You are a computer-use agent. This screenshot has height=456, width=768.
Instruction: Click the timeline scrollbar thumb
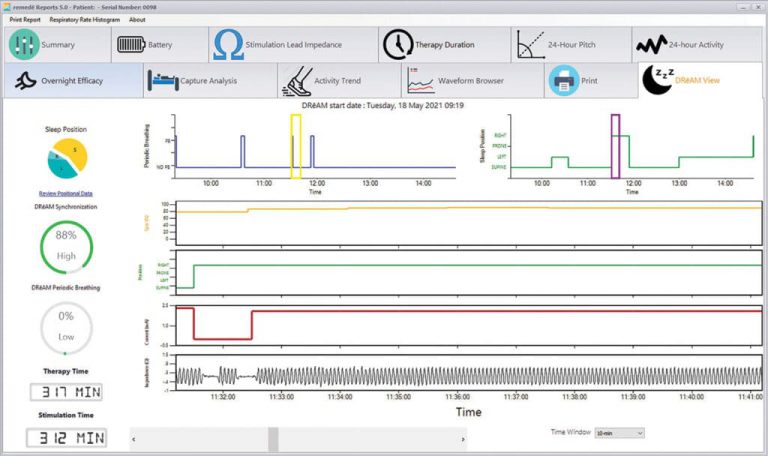(x=273, y=439)
